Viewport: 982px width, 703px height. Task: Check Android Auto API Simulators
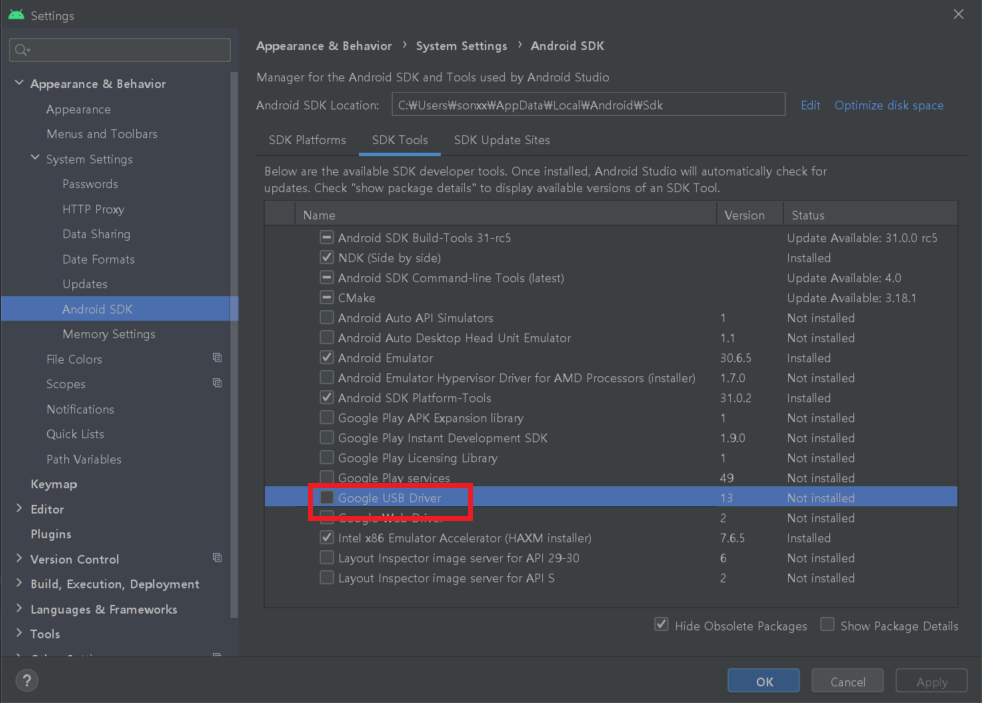pyautogui.click(x=326, y=317)
